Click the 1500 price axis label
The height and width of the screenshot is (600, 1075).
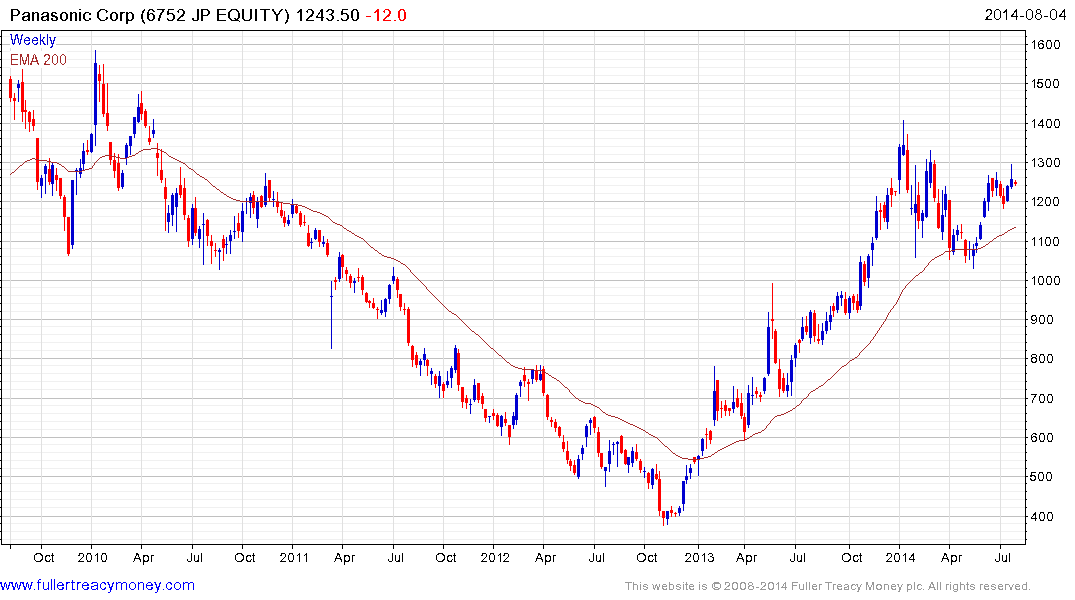click(1046, 84)
